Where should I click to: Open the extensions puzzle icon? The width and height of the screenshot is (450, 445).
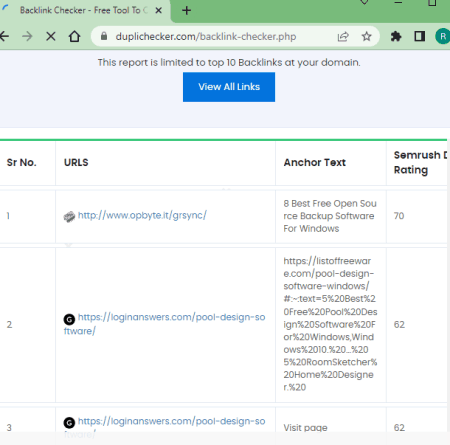pos(396,36)
